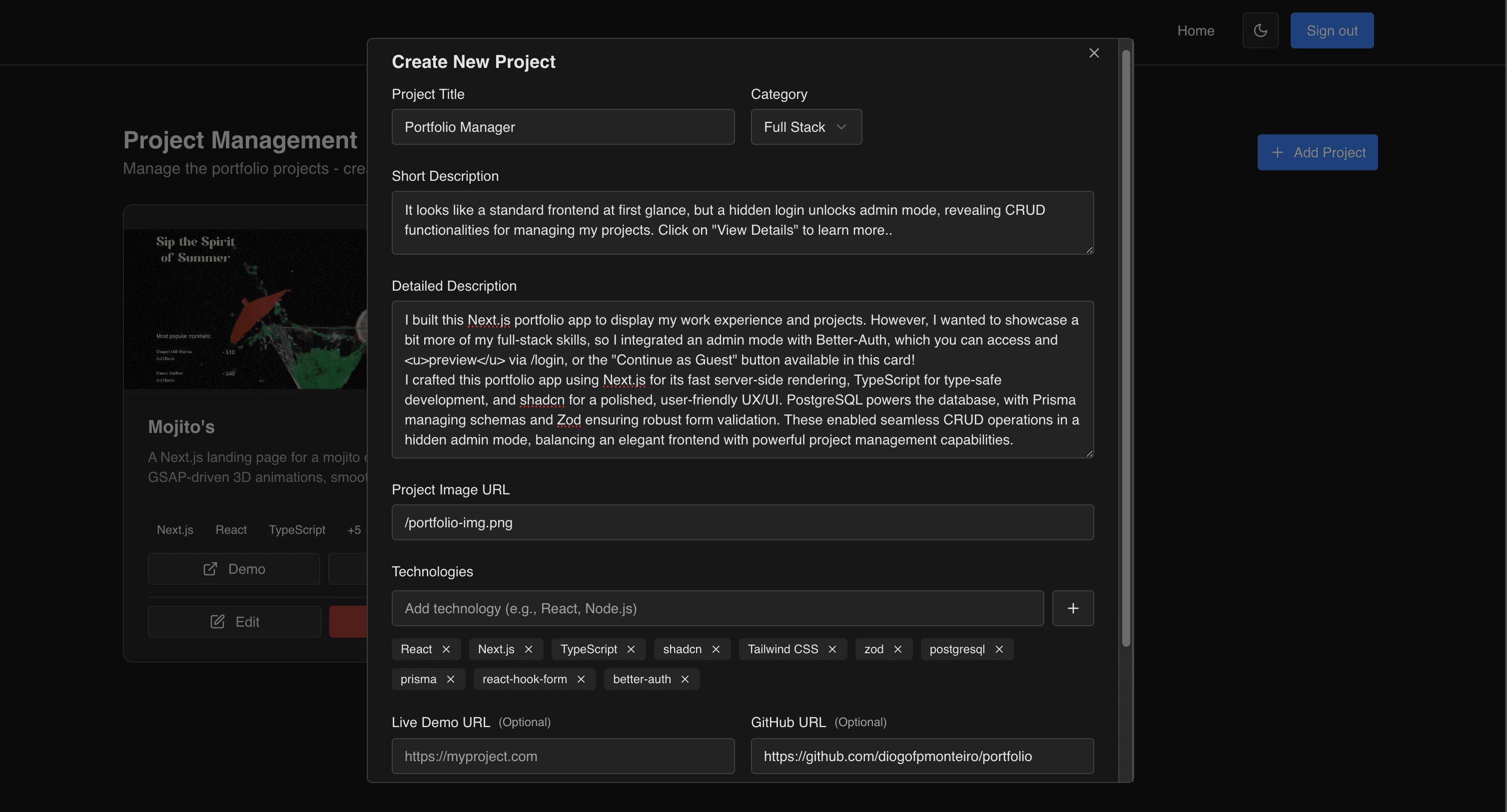
Task: Click into Add technology text field
Action: click(717, 608)
